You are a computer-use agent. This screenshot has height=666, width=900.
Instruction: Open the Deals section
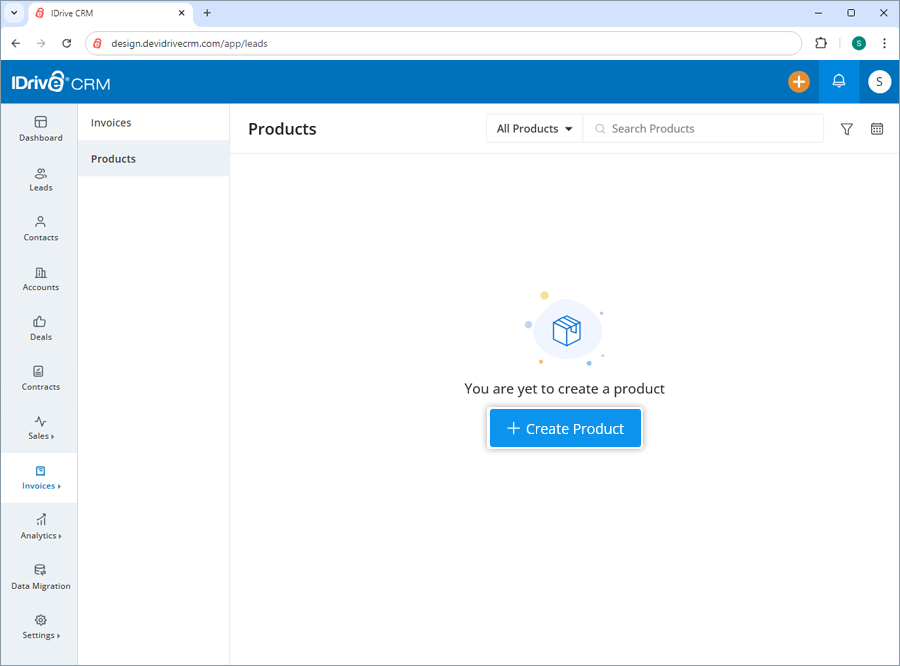(x=40, y=328)
